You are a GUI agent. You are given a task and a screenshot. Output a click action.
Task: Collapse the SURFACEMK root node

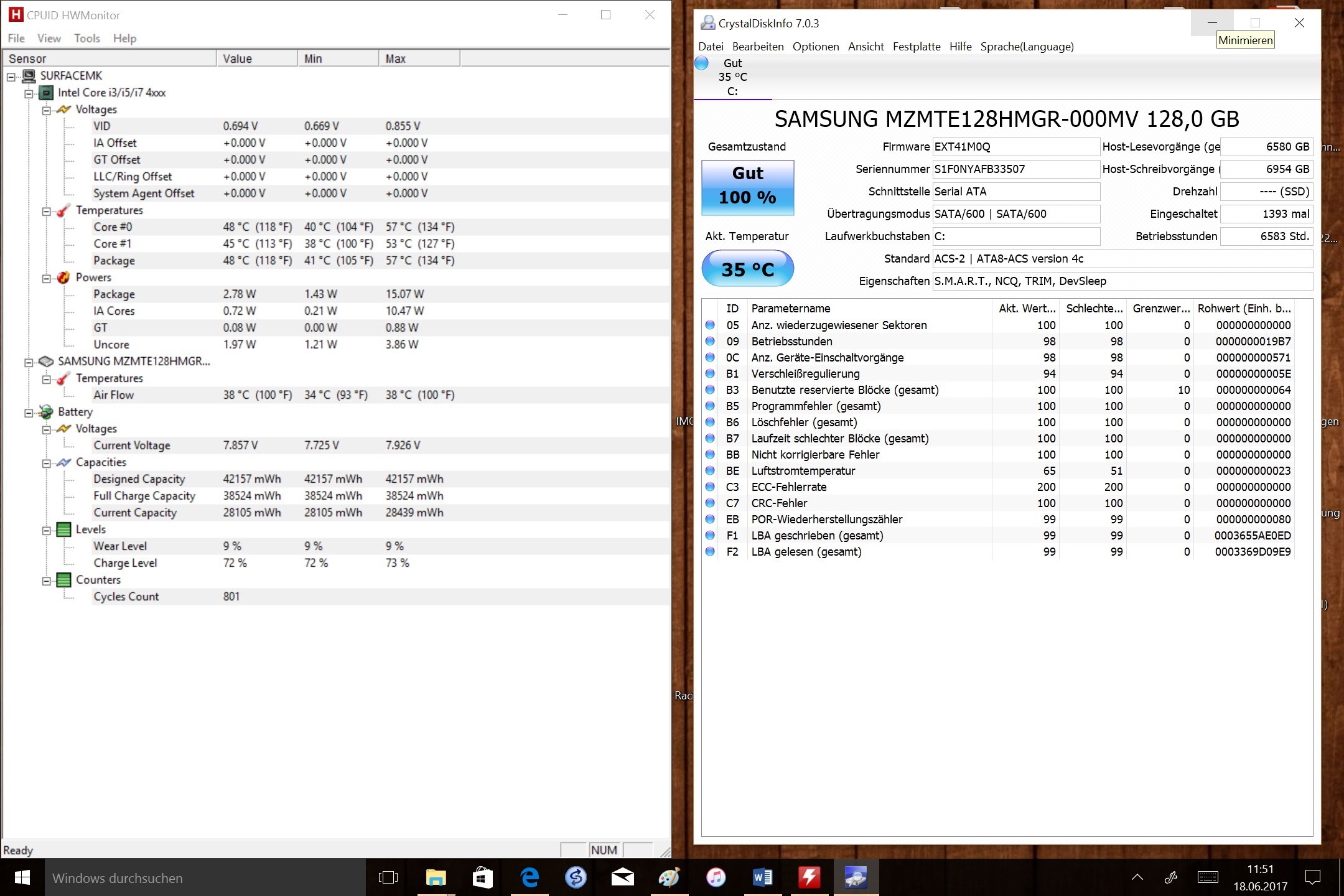click(11, 77)
